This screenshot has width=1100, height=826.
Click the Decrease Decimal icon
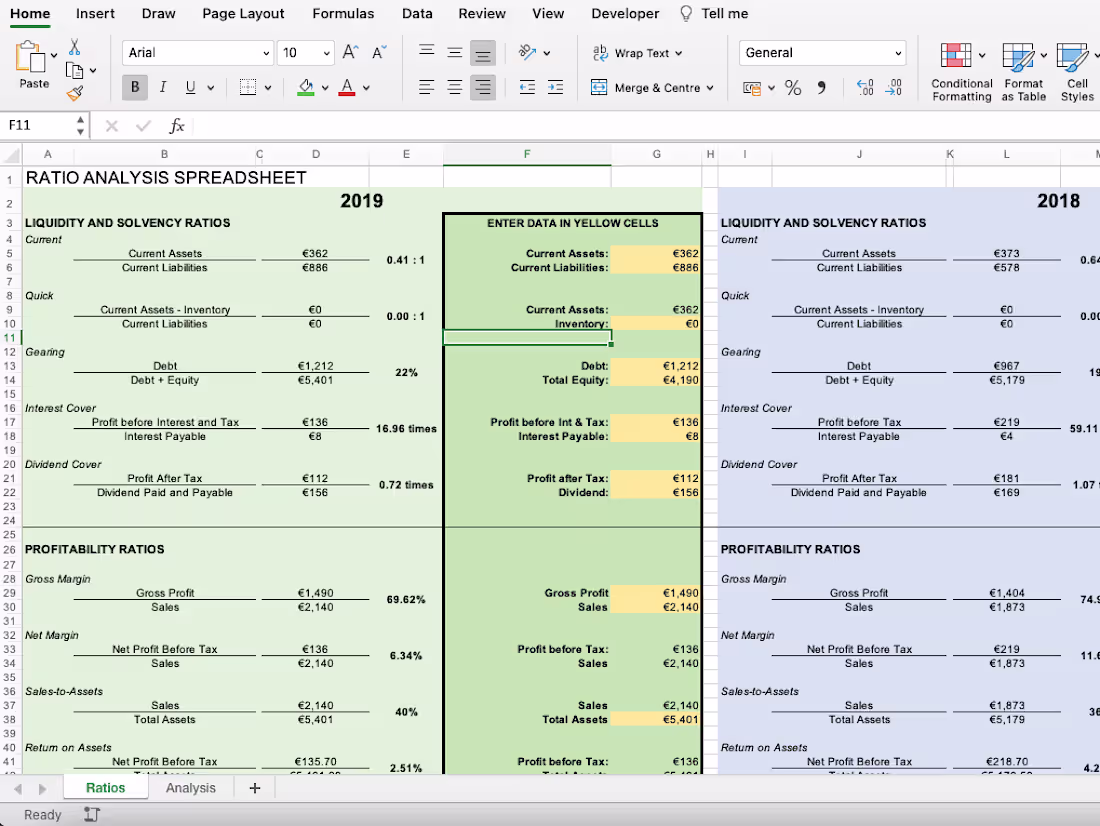coord(895,88)
